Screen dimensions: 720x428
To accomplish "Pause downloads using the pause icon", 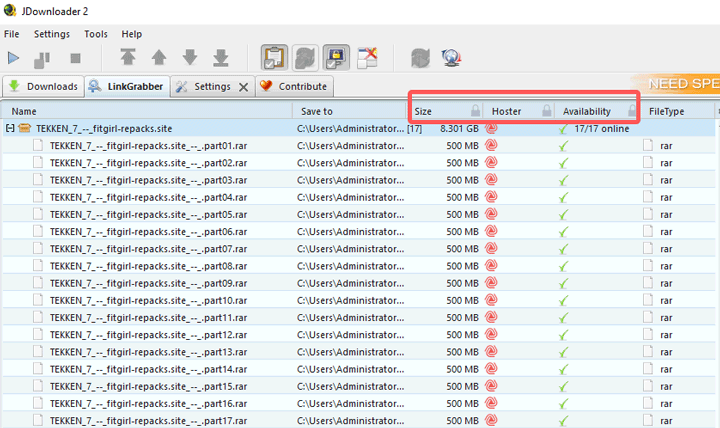I will coord(42,59).
